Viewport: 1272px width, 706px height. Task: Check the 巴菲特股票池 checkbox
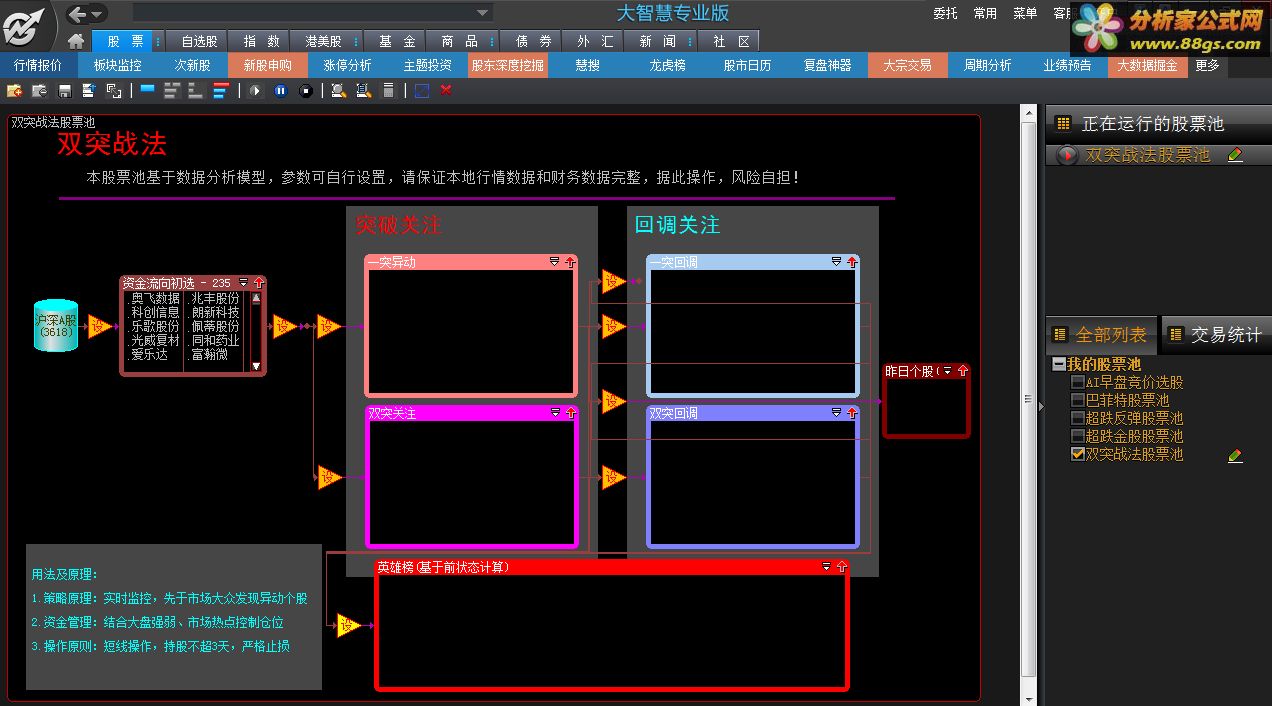(1077, 400)
